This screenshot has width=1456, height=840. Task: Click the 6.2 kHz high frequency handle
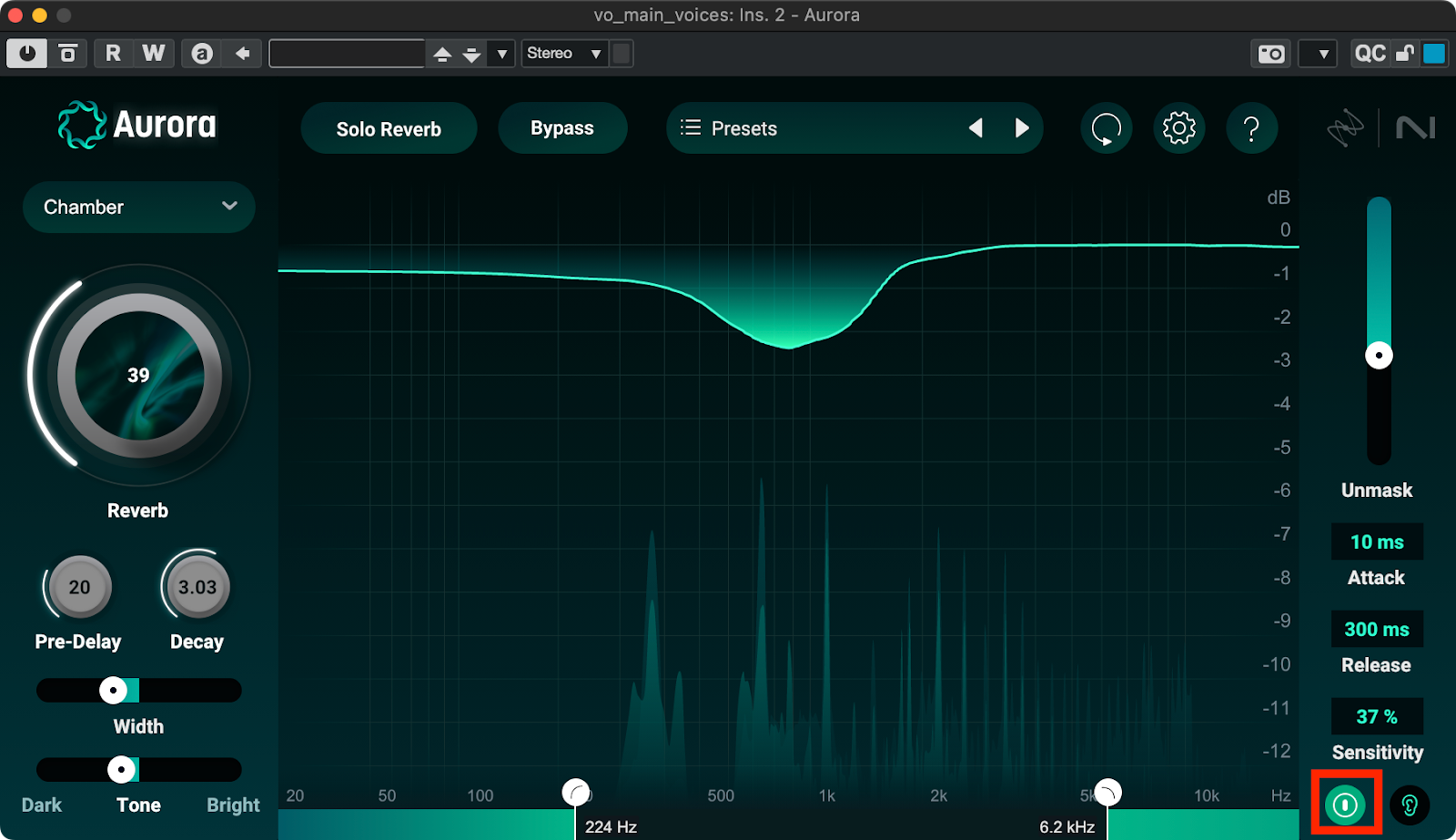1107,793
